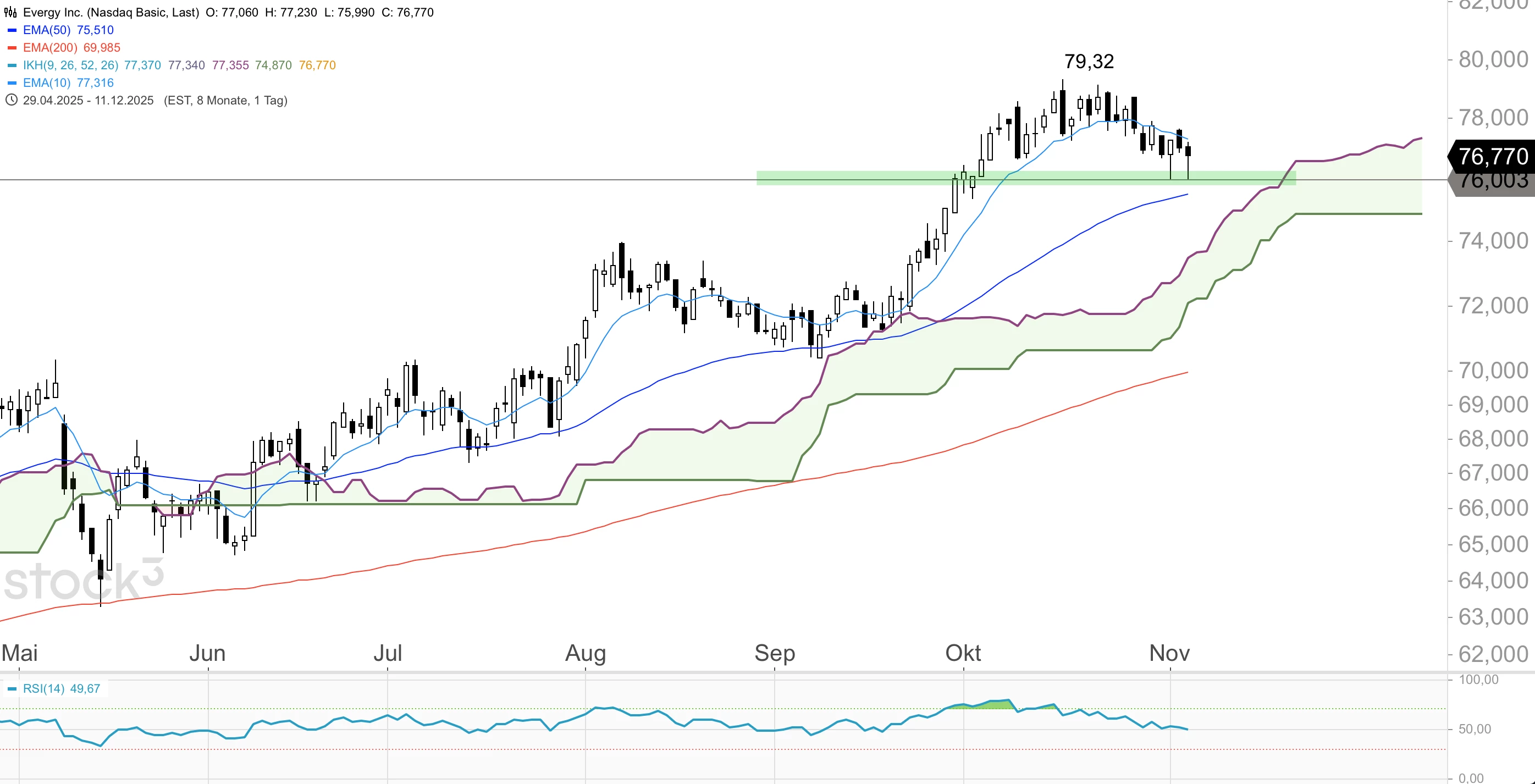This screenshot has height=784, width=1535.
Task: Click the RSI(14) legend marker
Action: [x=12, y=689]
